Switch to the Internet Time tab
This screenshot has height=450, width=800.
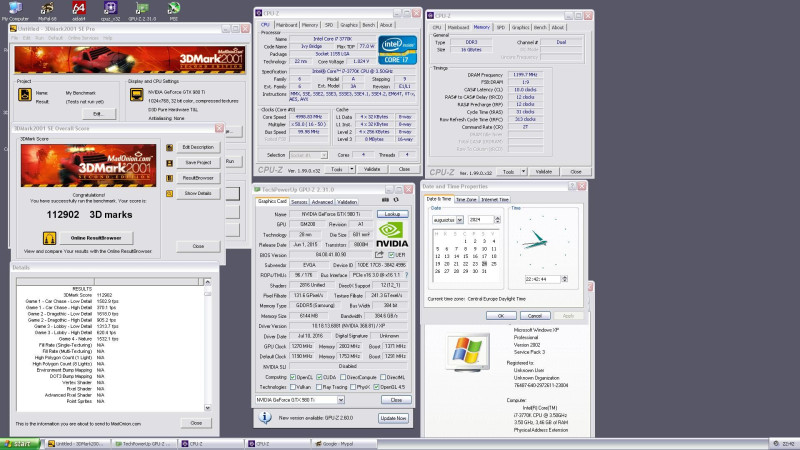(x=495, y=199)
